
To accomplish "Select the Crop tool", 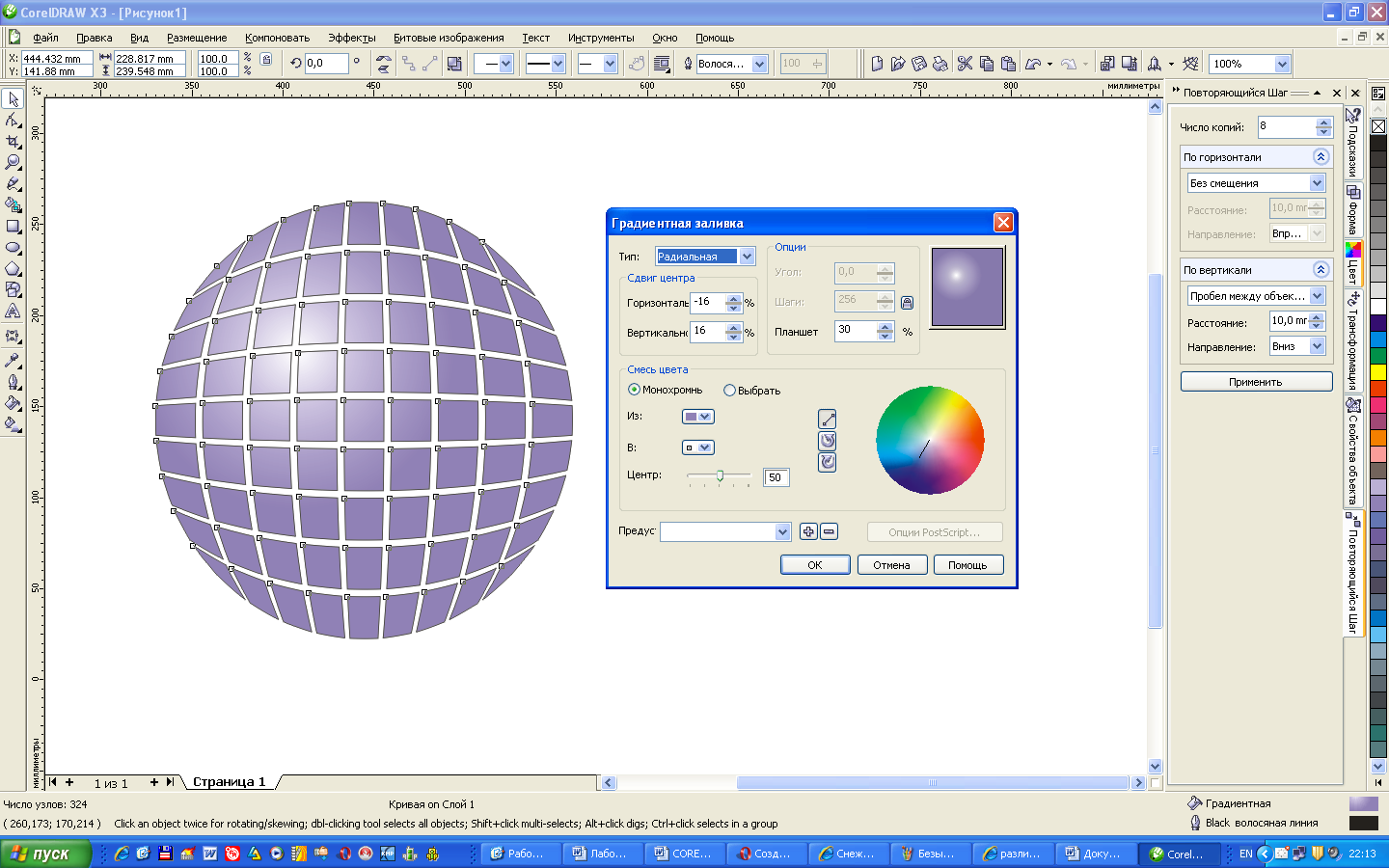I will pos(13,142).
